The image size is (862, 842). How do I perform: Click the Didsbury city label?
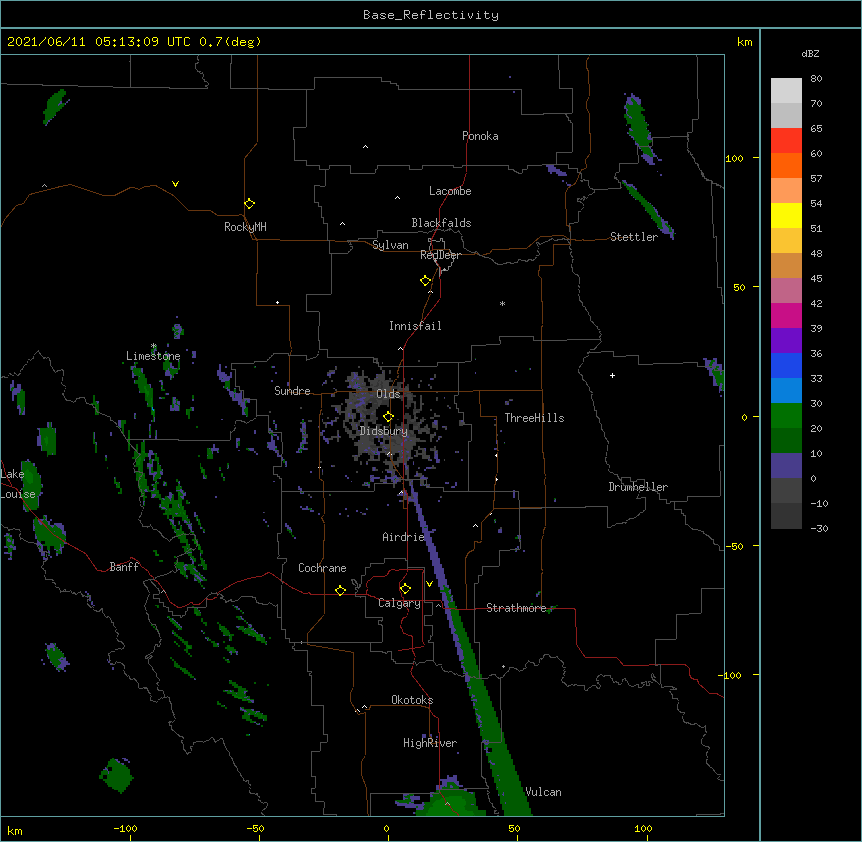[384, 431]
